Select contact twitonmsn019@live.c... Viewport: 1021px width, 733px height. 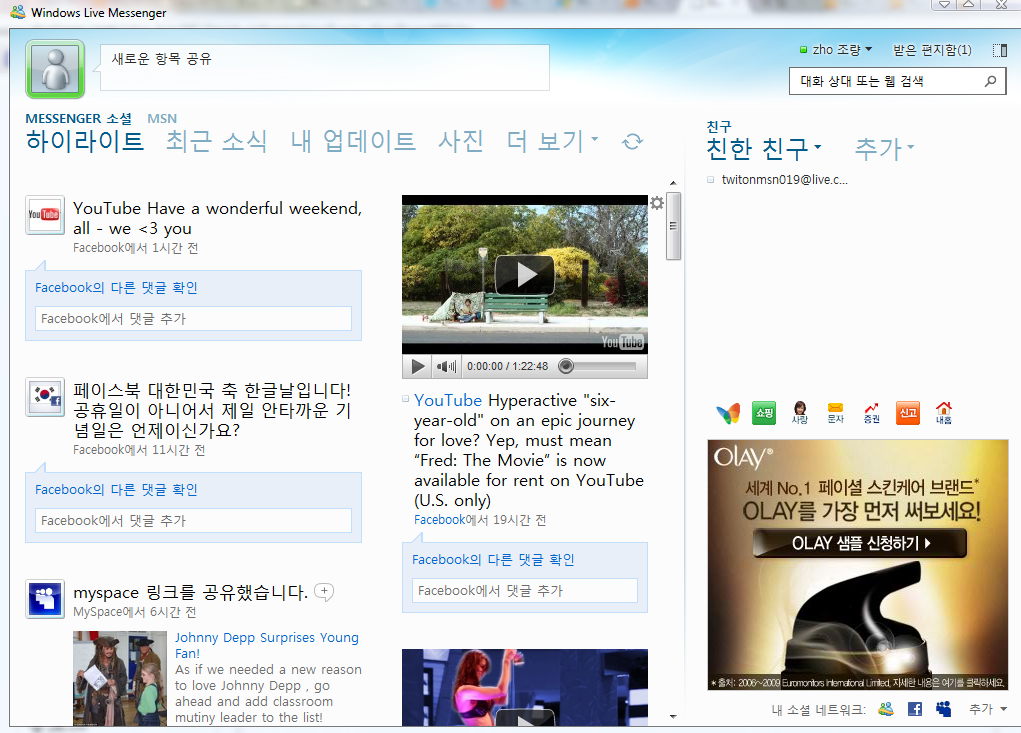pyautogui.click(x=785, y=180)
